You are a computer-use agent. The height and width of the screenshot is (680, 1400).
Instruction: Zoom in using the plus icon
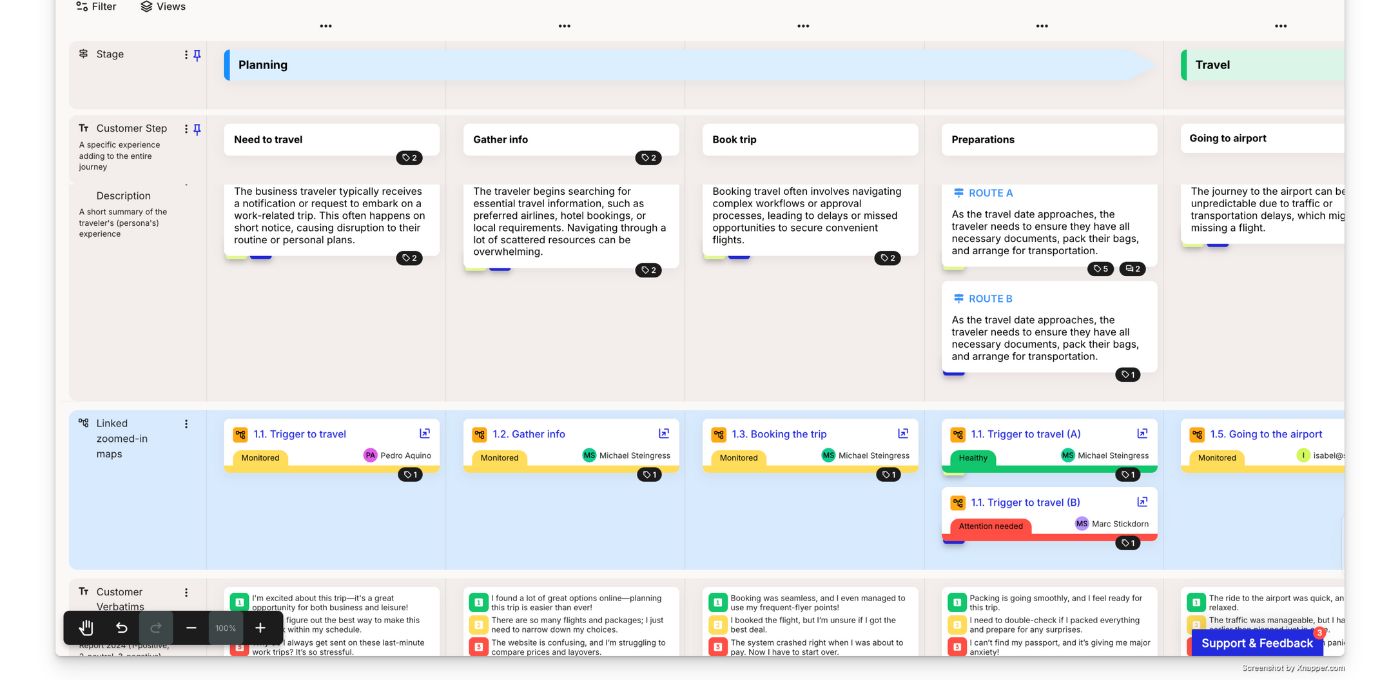[259, 628]
